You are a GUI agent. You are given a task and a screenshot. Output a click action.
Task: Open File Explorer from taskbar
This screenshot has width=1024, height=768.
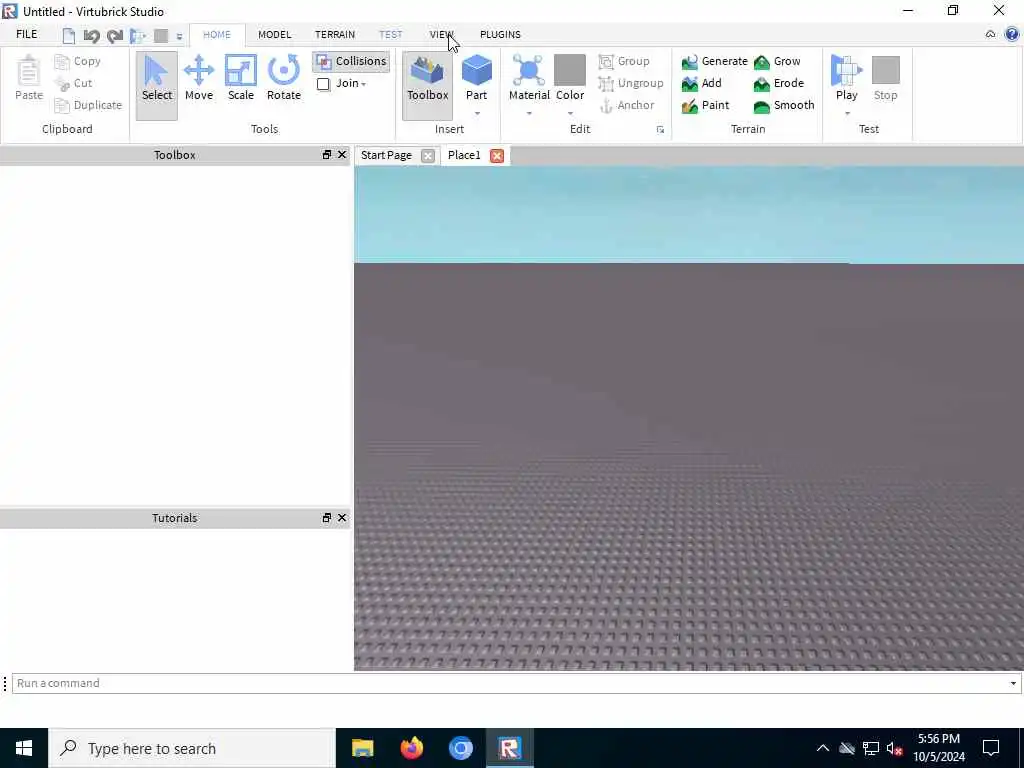click(362, 748)
